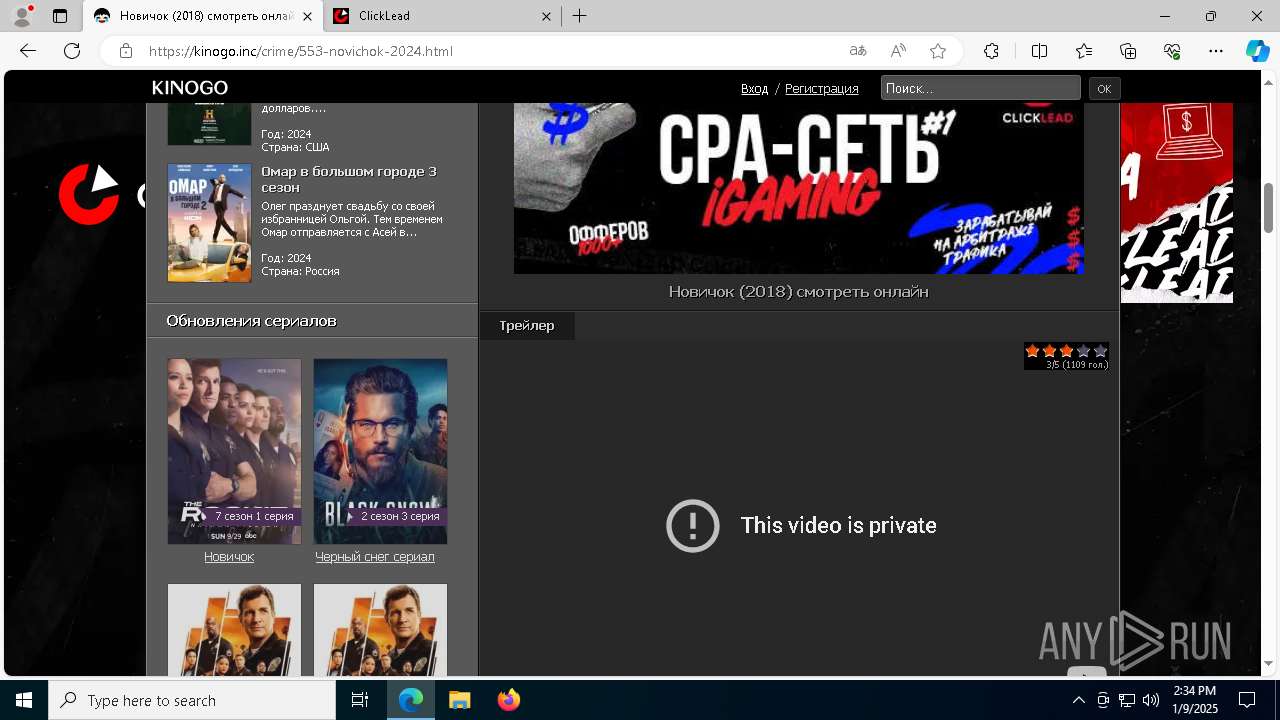The width and height of the screenshot is (1280, 720).
Task: Refresh the current page
Action: (x=72, y=51)
